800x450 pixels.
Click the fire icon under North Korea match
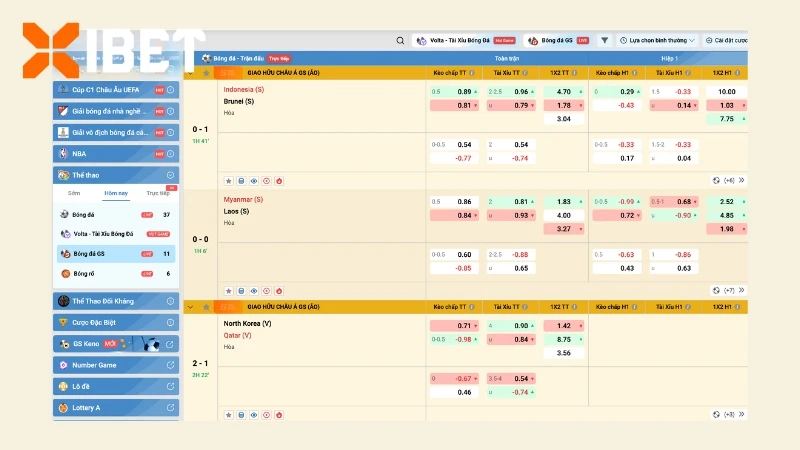tap(279, 415)
